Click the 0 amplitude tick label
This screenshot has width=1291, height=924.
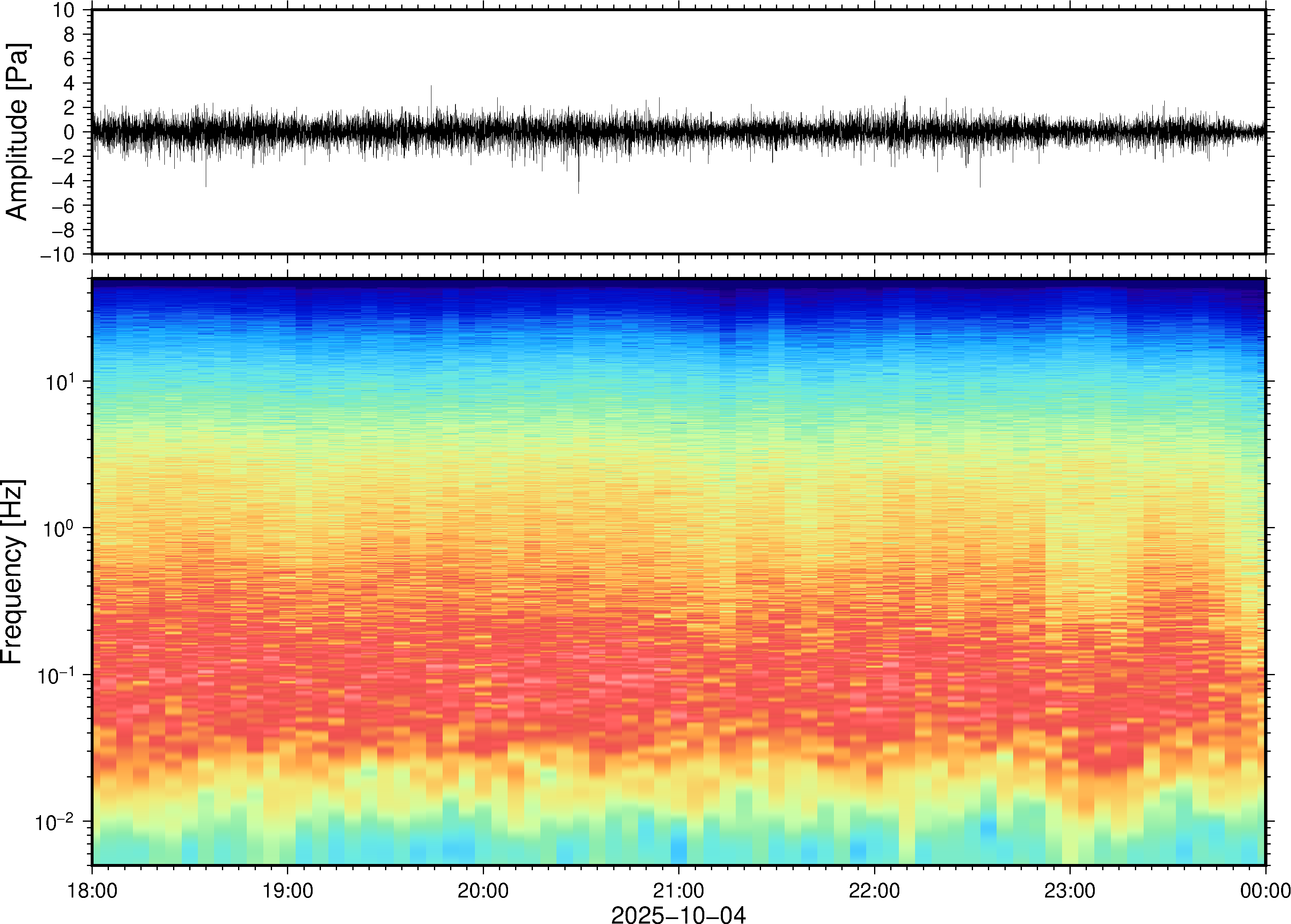(x=69, y=132)
